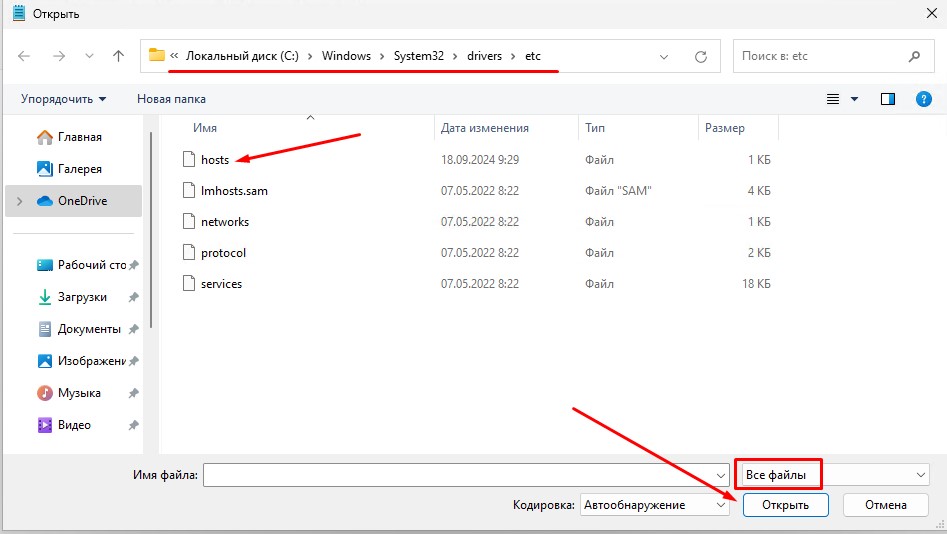Viewport: 947px width, 534px height.
Task: Select the services file
Action: click(x=221, y=284)
